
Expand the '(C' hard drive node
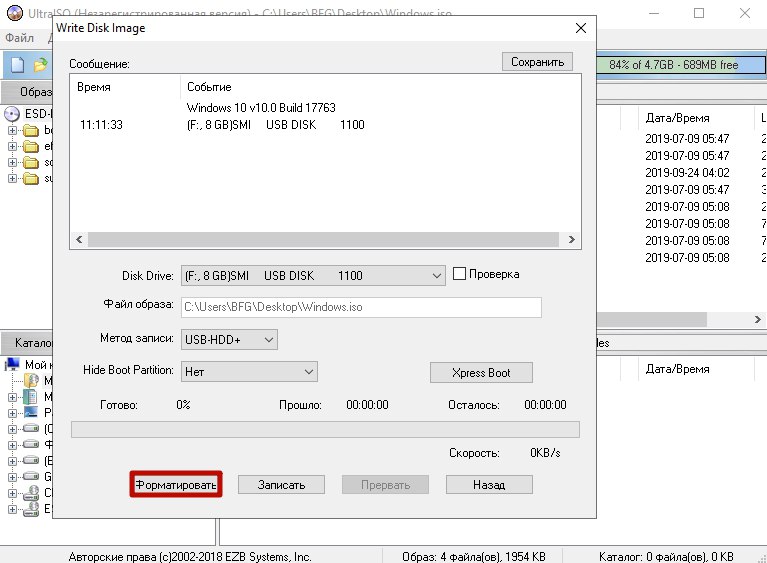pyautogui.click(x=12, y=429)
